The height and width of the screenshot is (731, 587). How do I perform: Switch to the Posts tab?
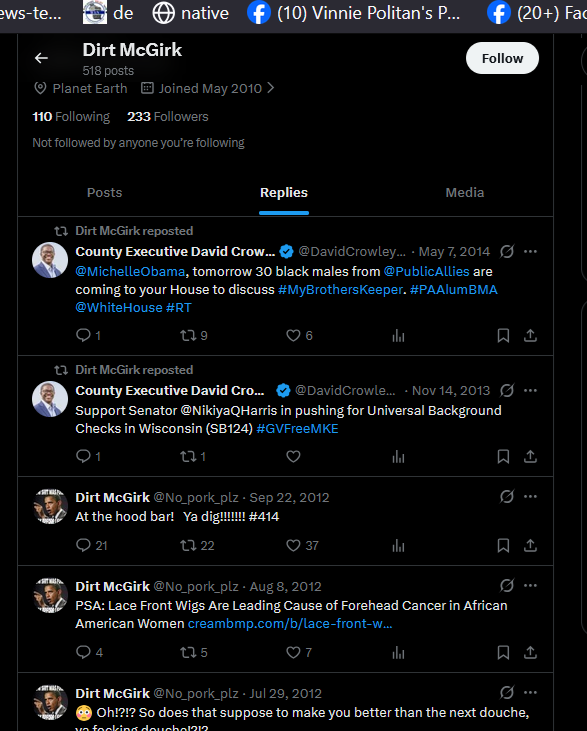point(104,193)
